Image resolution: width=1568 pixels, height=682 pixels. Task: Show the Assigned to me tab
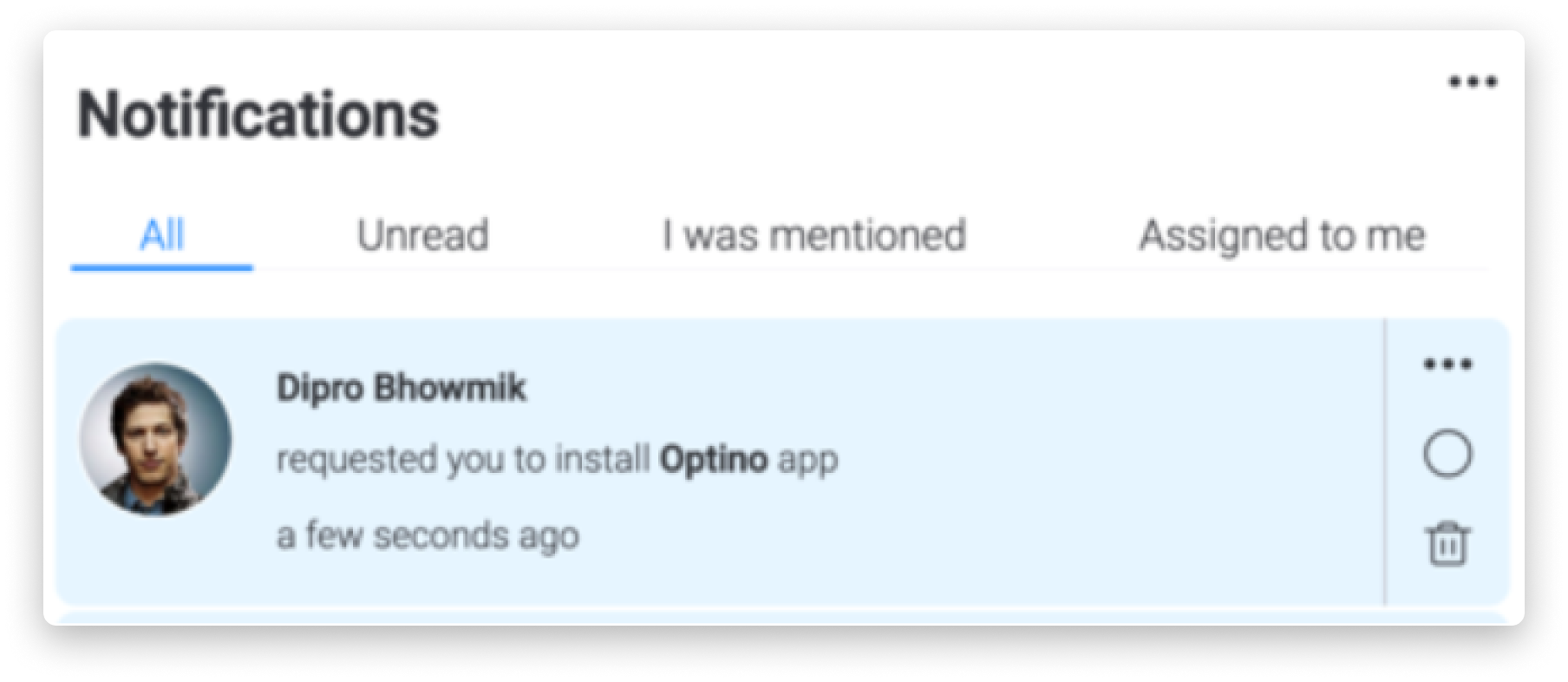point(1282,236)
